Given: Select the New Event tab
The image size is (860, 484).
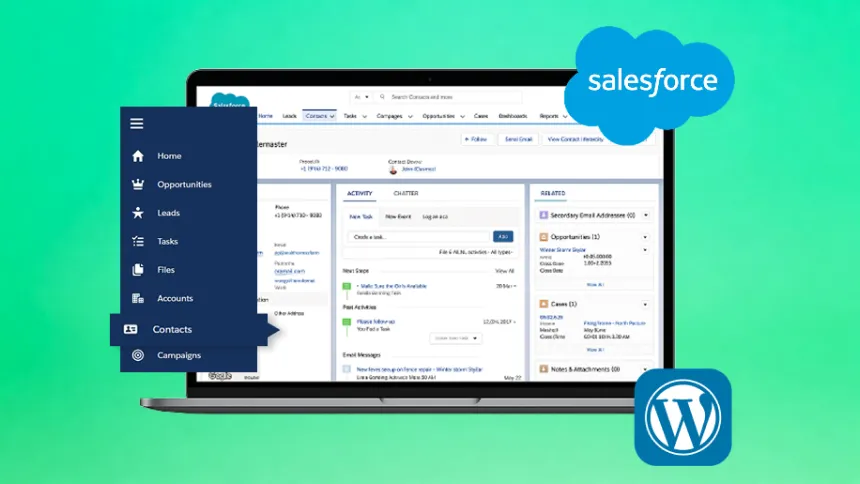Looking at the screenshot, I should click(x=398, y=216).
